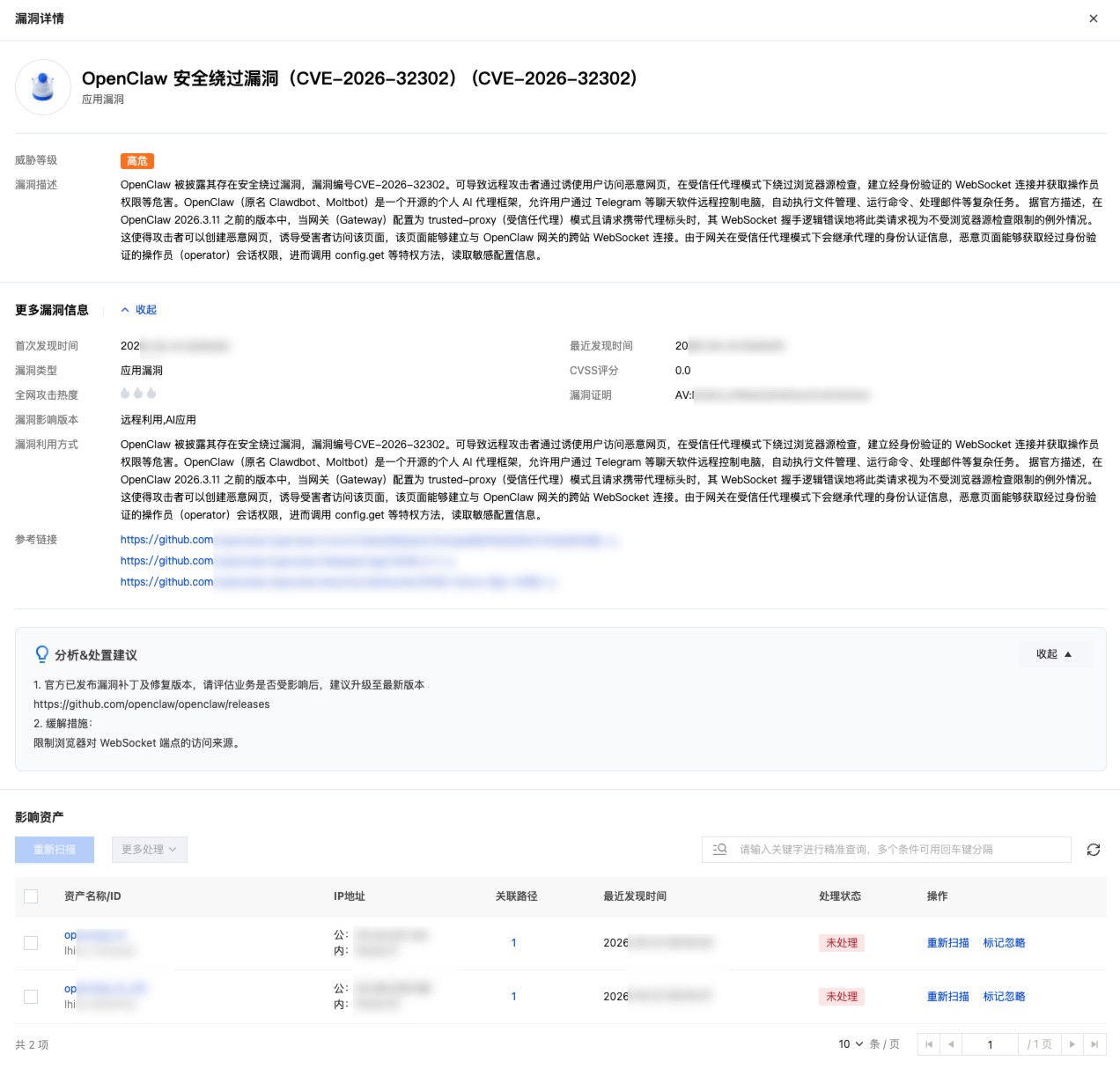This screenshot has height=1091, width=1120.
Task: Click the OpenClaw vulnerability logo icon
Action: (x=43, y=87)
